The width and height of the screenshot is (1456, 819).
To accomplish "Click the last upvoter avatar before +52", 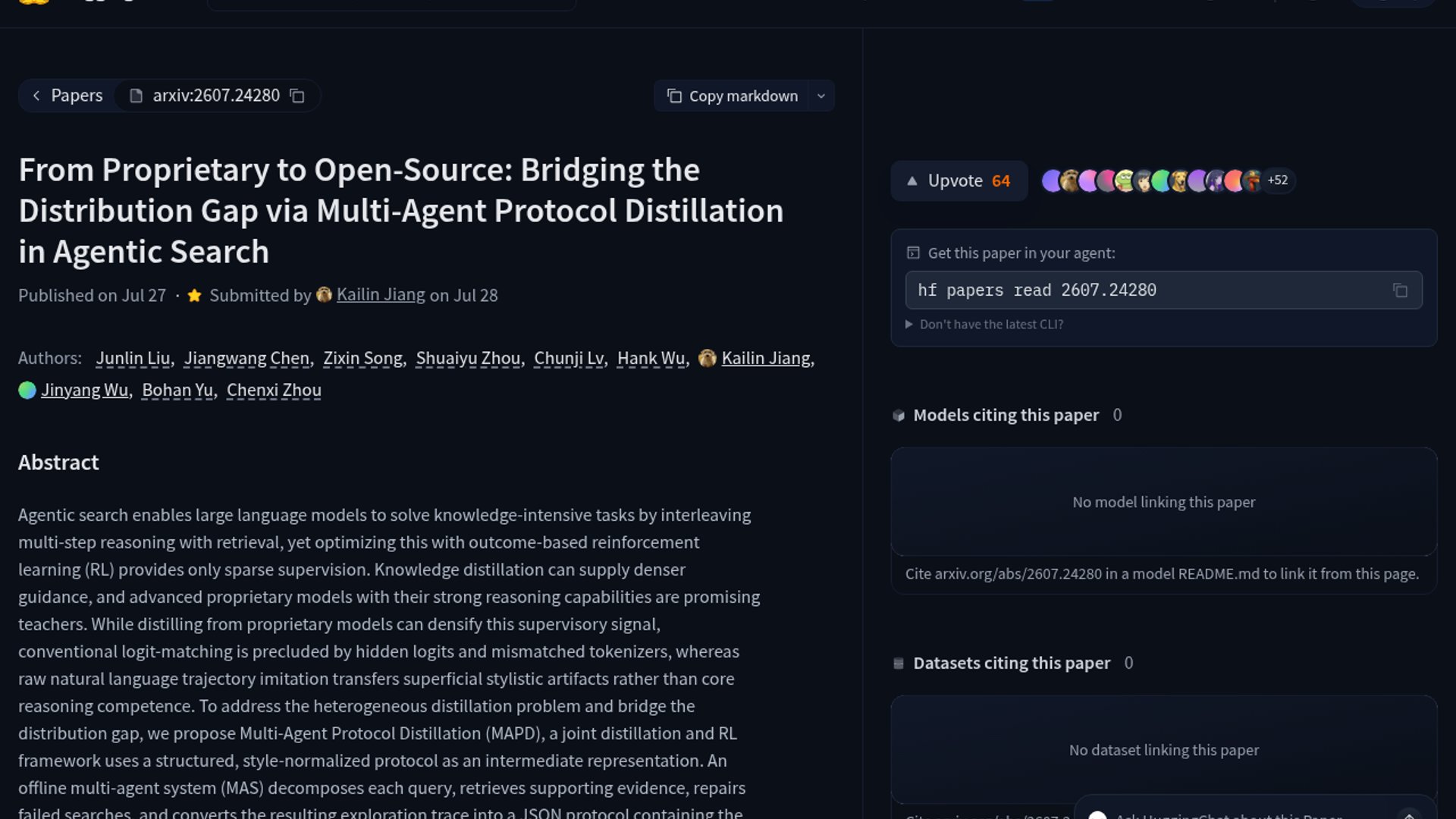I will point(1252,180).
